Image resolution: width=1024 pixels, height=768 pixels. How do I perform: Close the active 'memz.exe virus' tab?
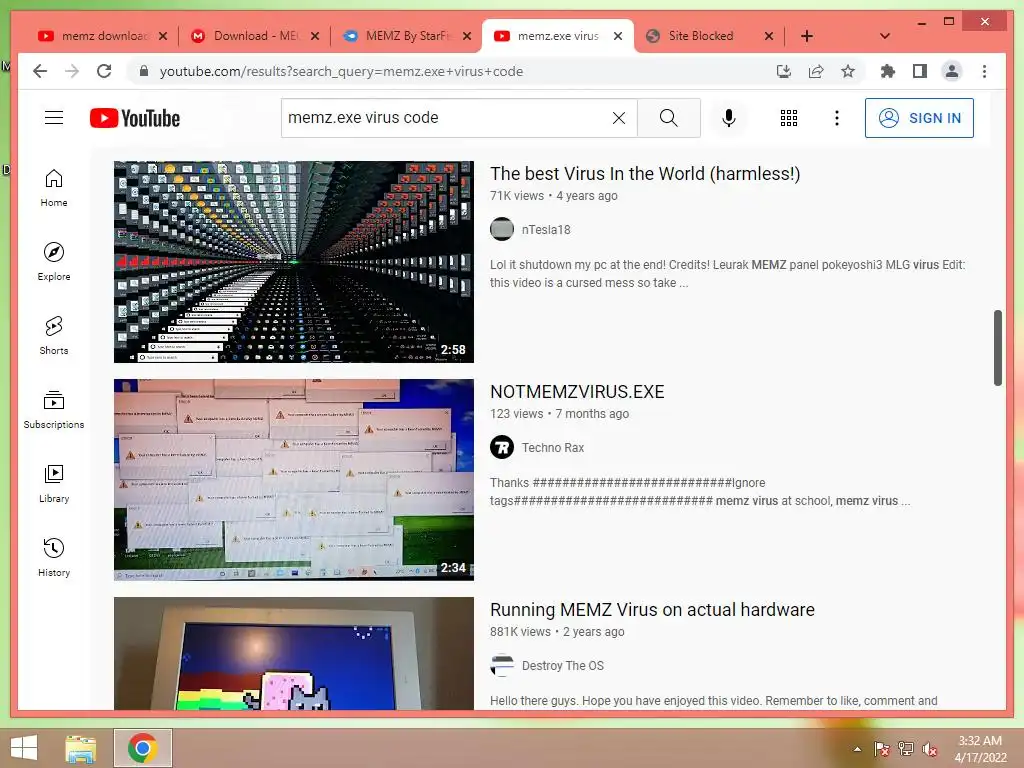tap(618, 36)
